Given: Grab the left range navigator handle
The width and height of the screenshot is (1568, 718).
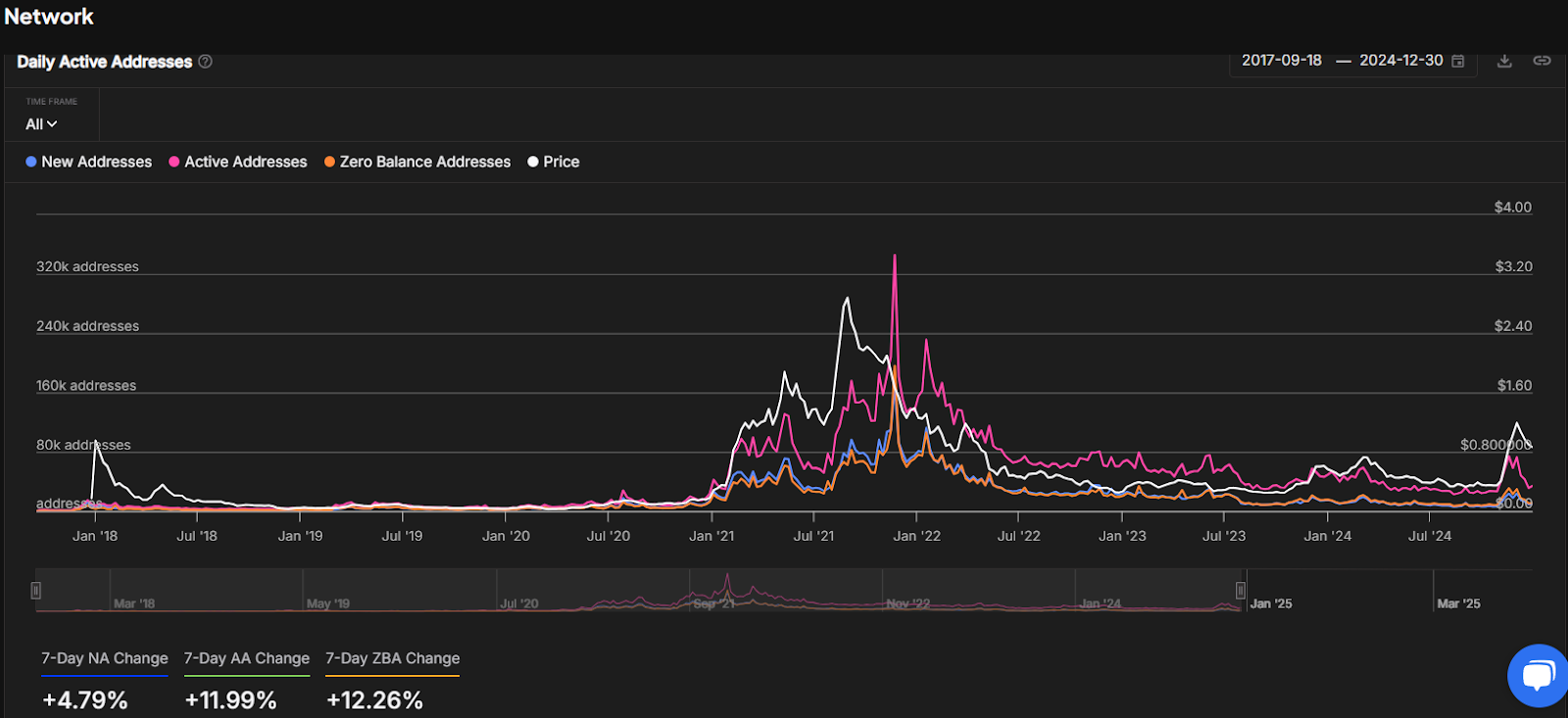Looking at the screenshot, I should 36,591.
